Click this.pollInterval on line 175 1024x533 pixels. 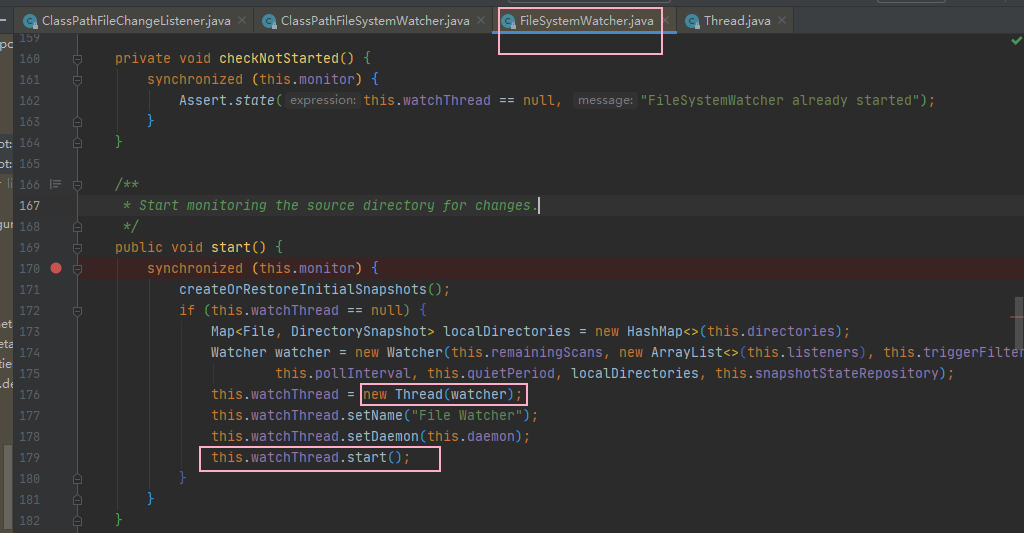point(342,374)
